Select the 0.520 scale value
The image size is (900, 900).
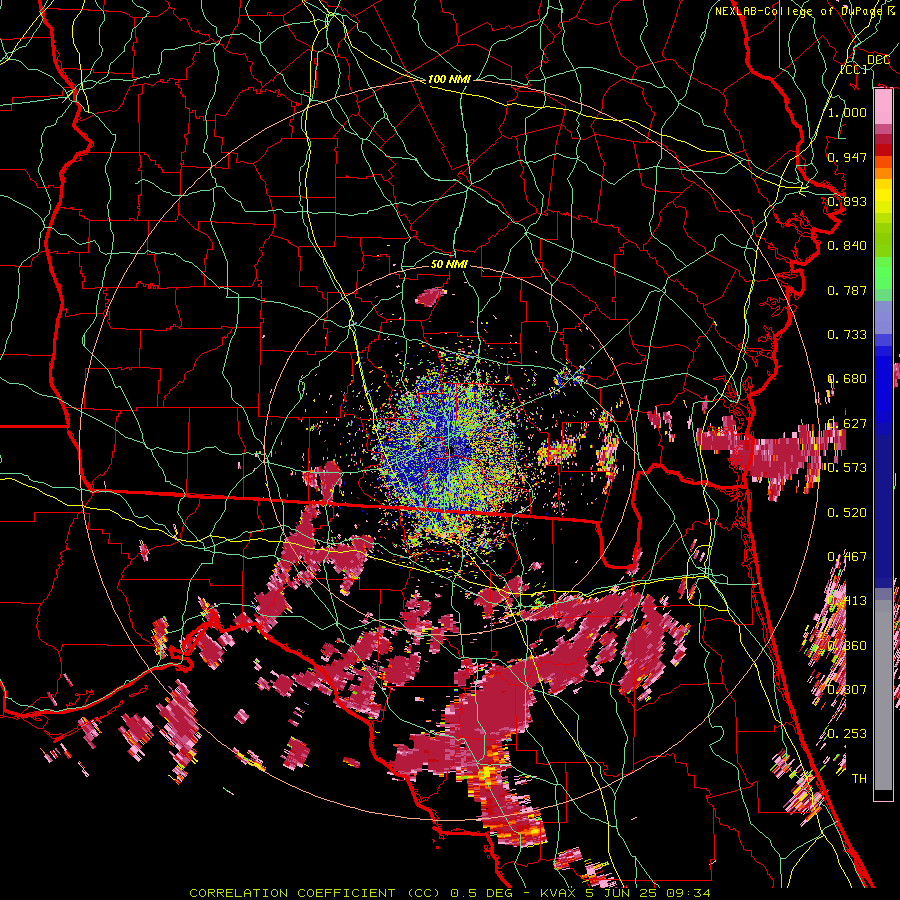tap(847, 513)
